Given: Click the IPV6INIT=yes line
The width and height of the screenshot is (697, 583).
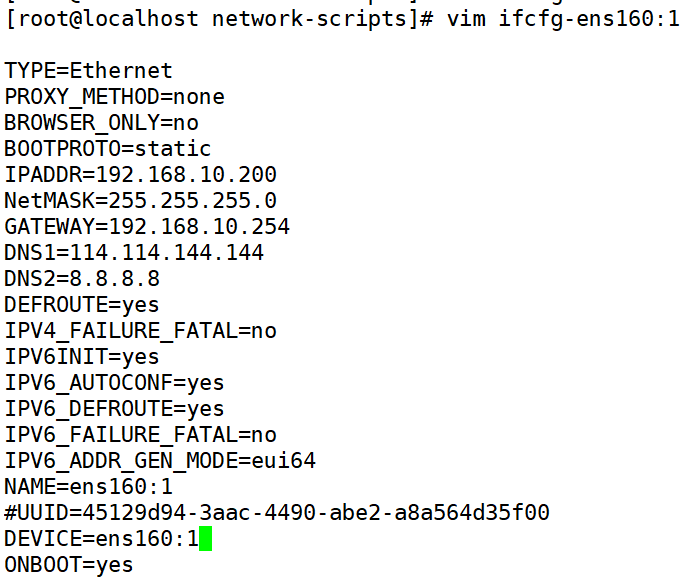Looking at the screenshot, I should pos(82,357).
